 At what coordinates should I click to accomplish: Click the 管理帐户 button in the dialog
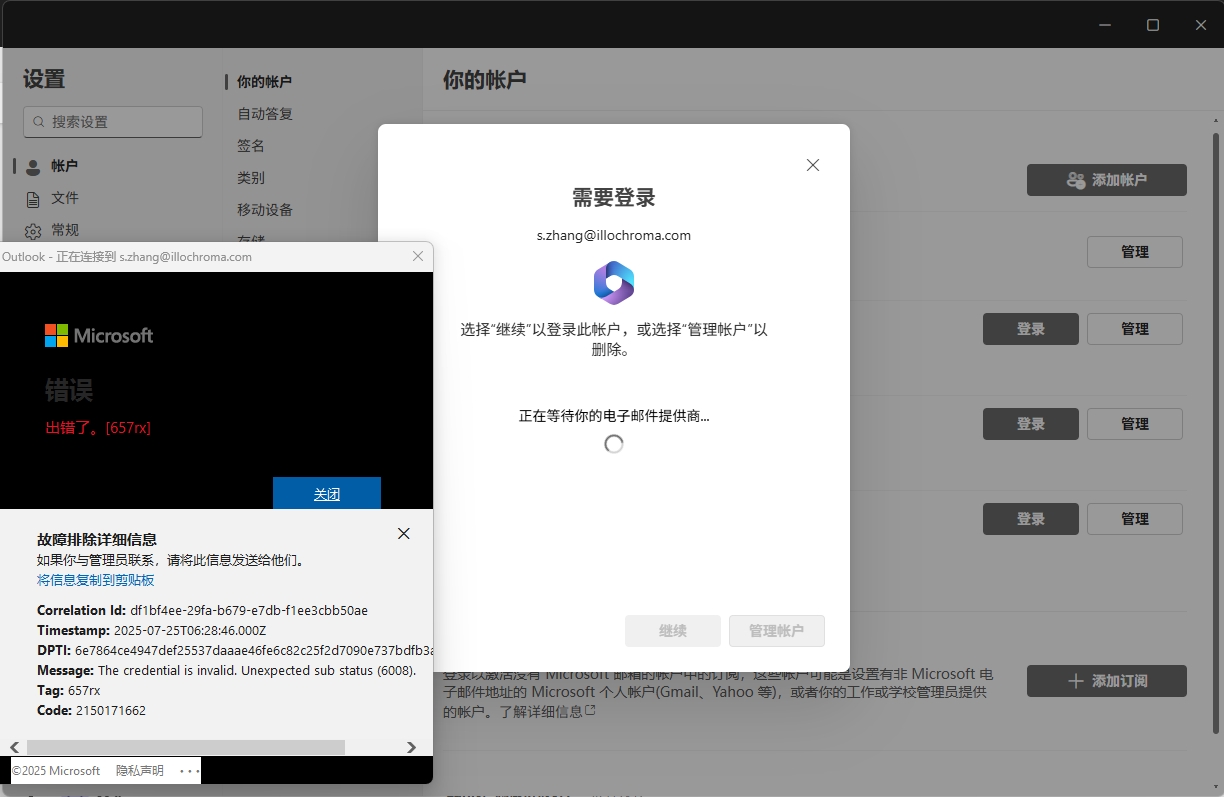point(776,631)
